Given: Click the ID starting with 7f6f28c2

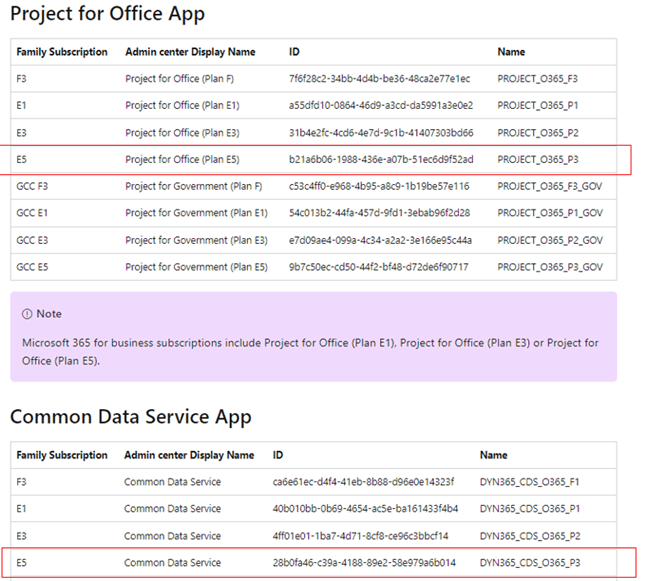Looking at the screenshot, I should tap(379, 79).
